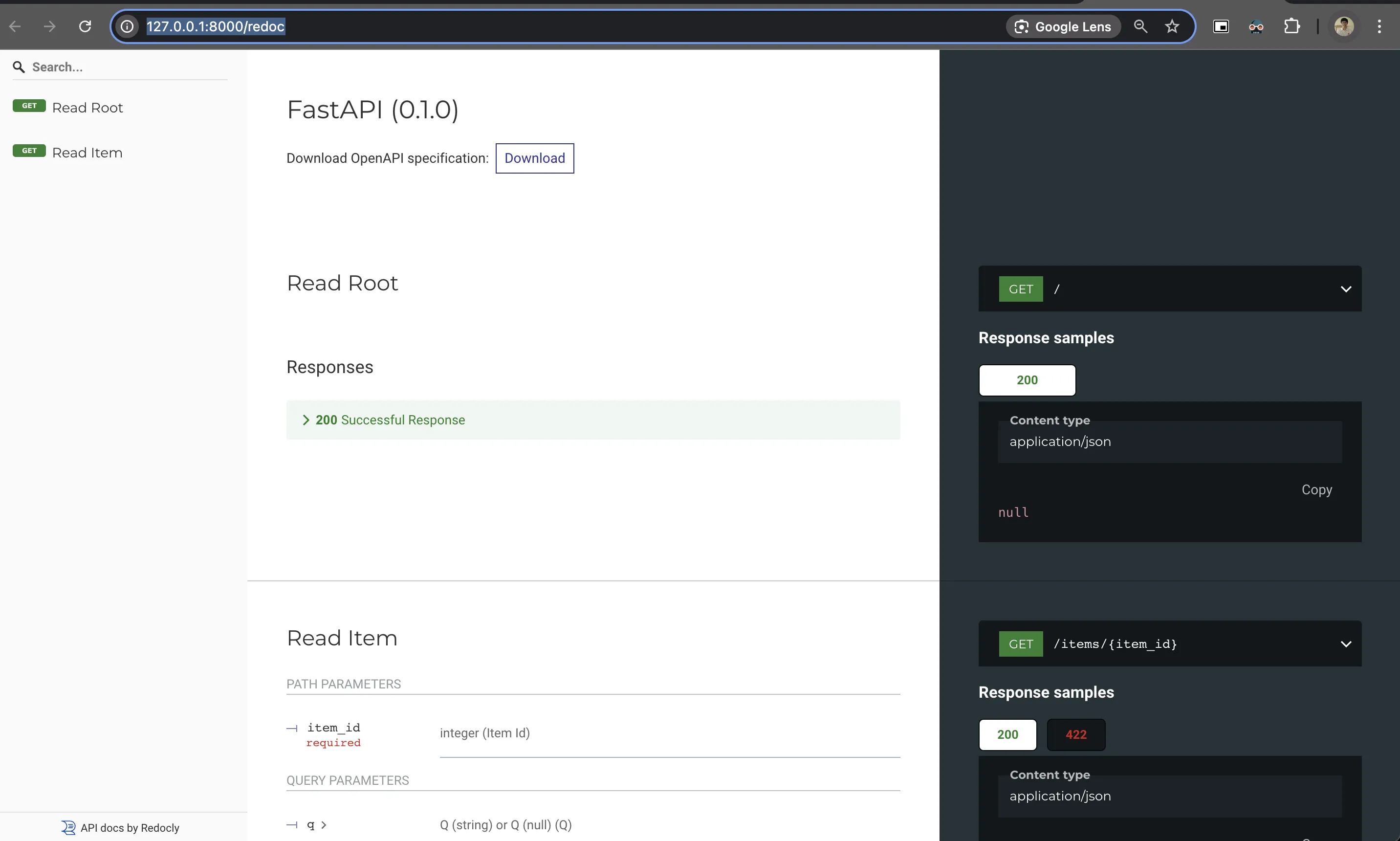
Task: Select the 422 response sample tab
Action: 1076,734
